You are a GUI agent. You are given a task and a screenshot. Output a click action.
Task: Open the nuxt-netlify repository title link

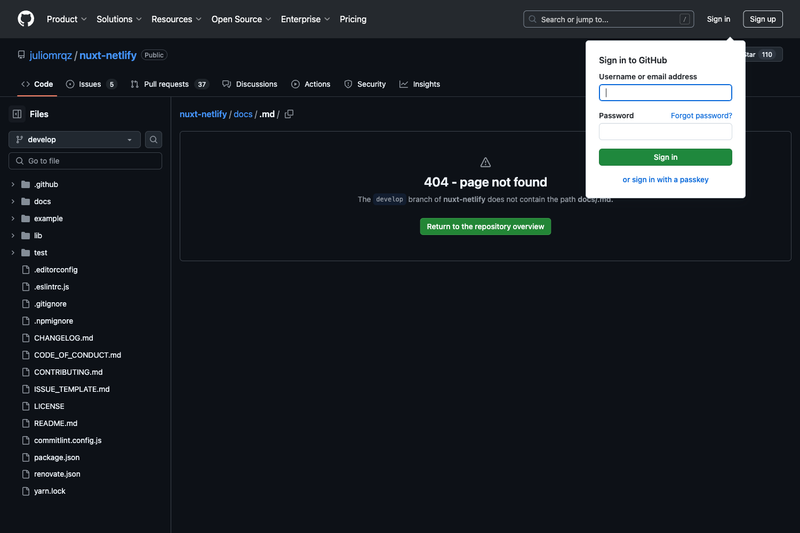point(108,55)
